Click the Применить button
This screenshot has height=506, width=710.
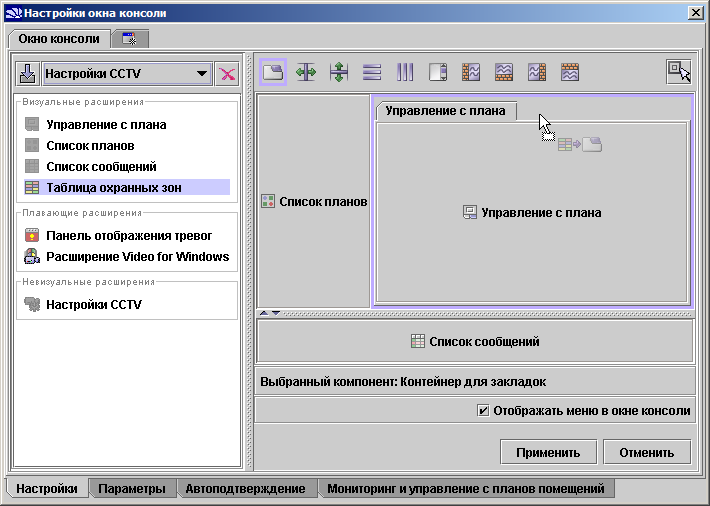[548, 452]
